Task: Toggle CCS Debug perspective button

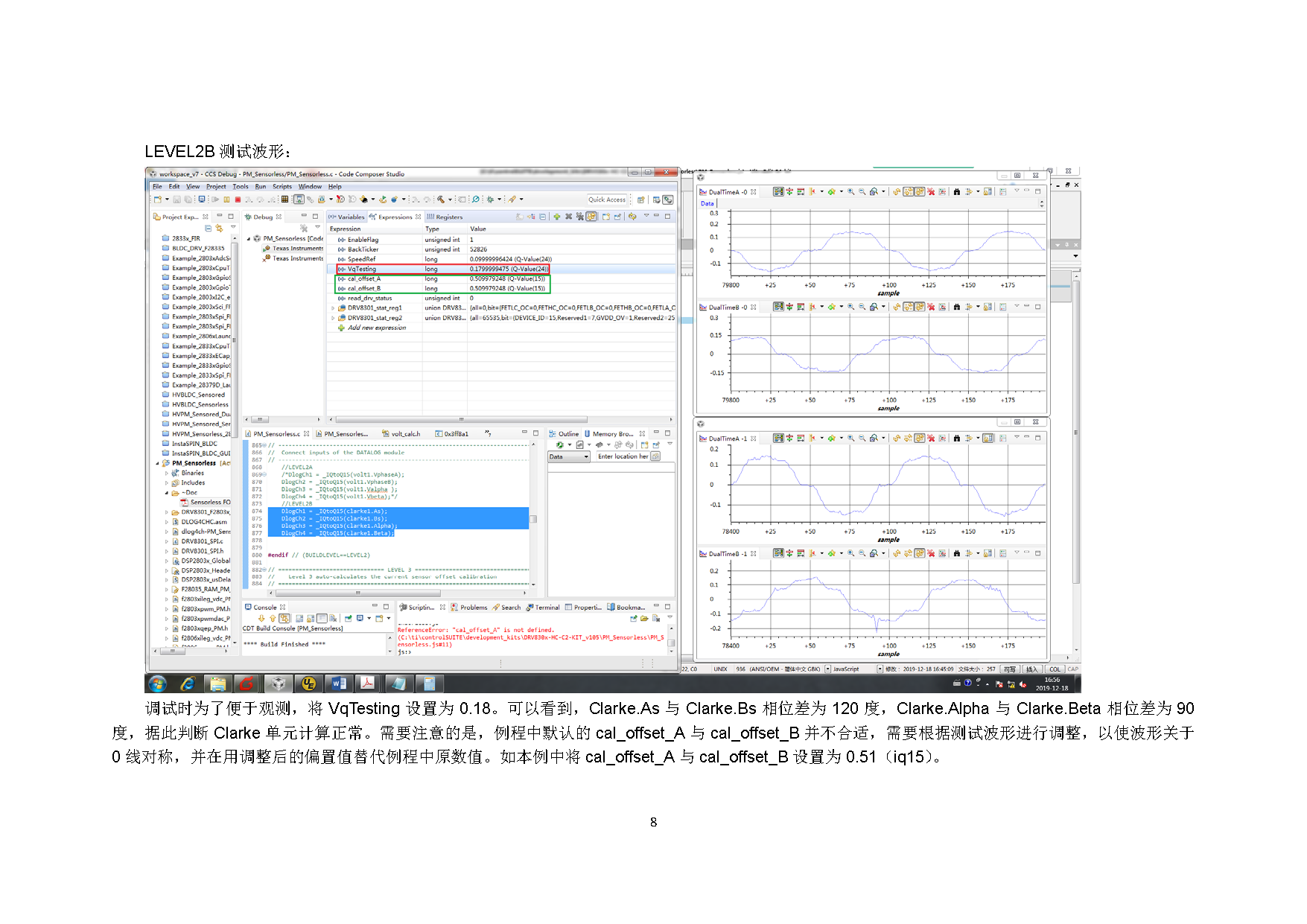Action: 668,200
